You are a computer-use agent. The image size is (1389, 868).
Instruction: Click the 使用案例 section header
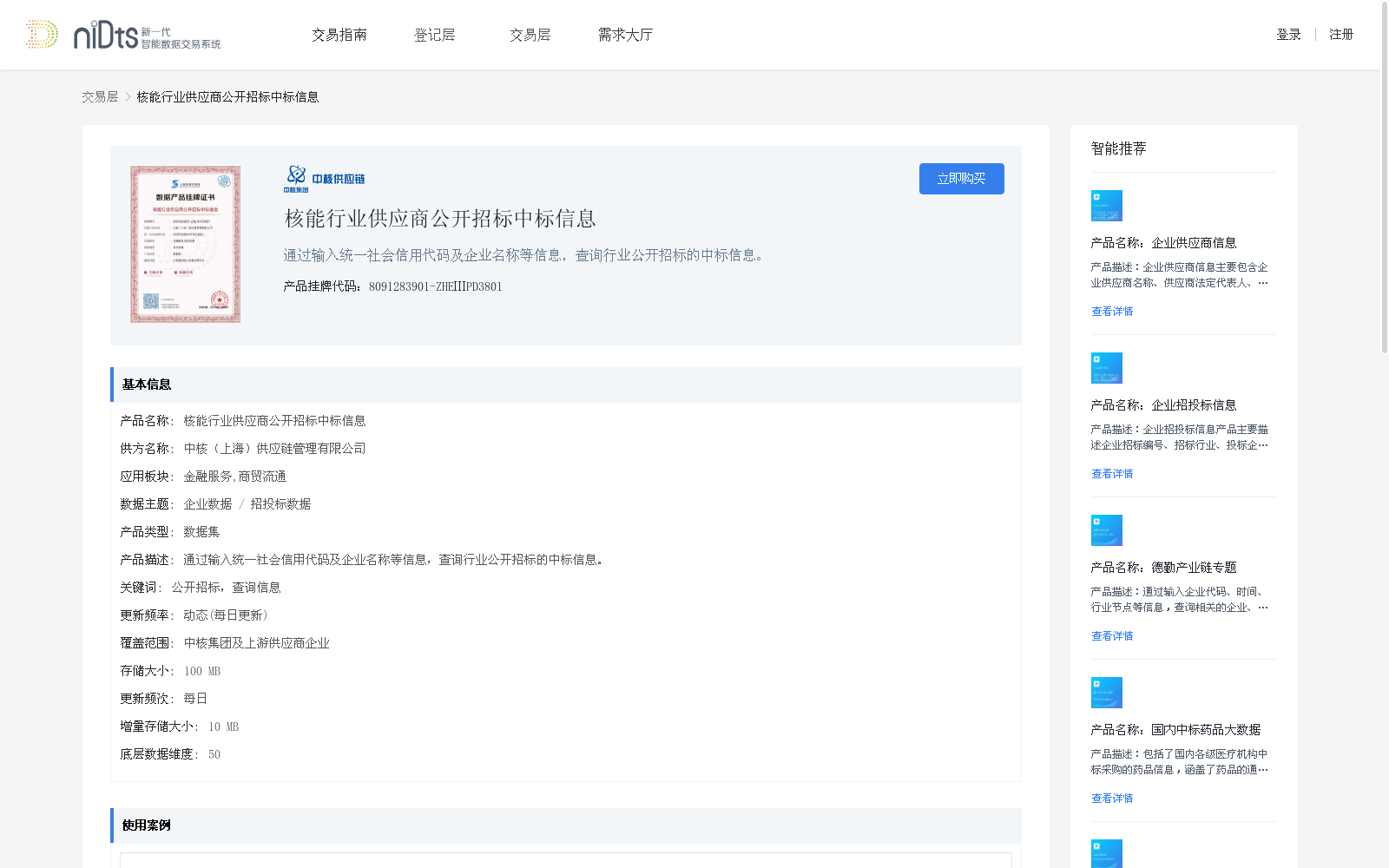(566, 825)
